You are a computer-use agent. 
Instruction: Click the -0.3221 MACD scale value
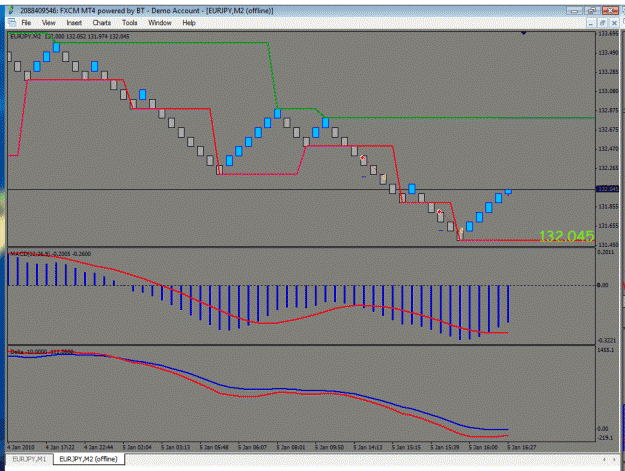606,341
